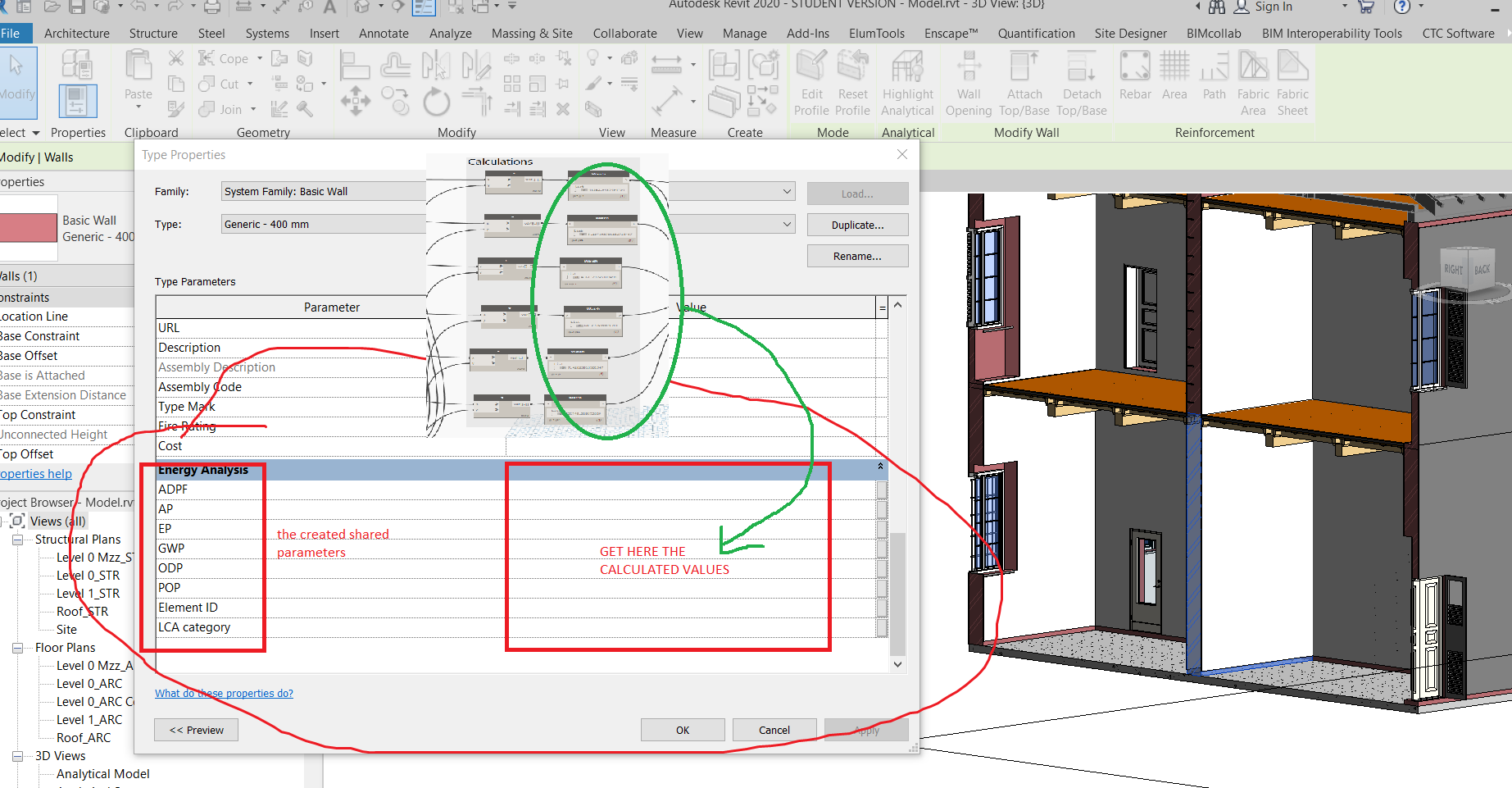Viewport: 1512px width, 788px height.
Task: Open the Type combo box dropdown
Action: point(787,224)
